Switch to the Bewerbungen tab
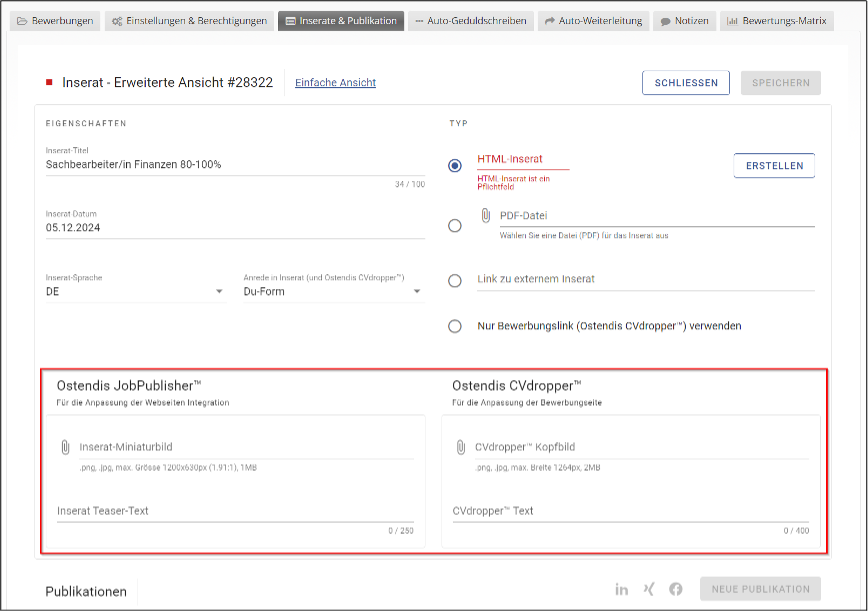This screenshot has width=868, height=612. 55,21
